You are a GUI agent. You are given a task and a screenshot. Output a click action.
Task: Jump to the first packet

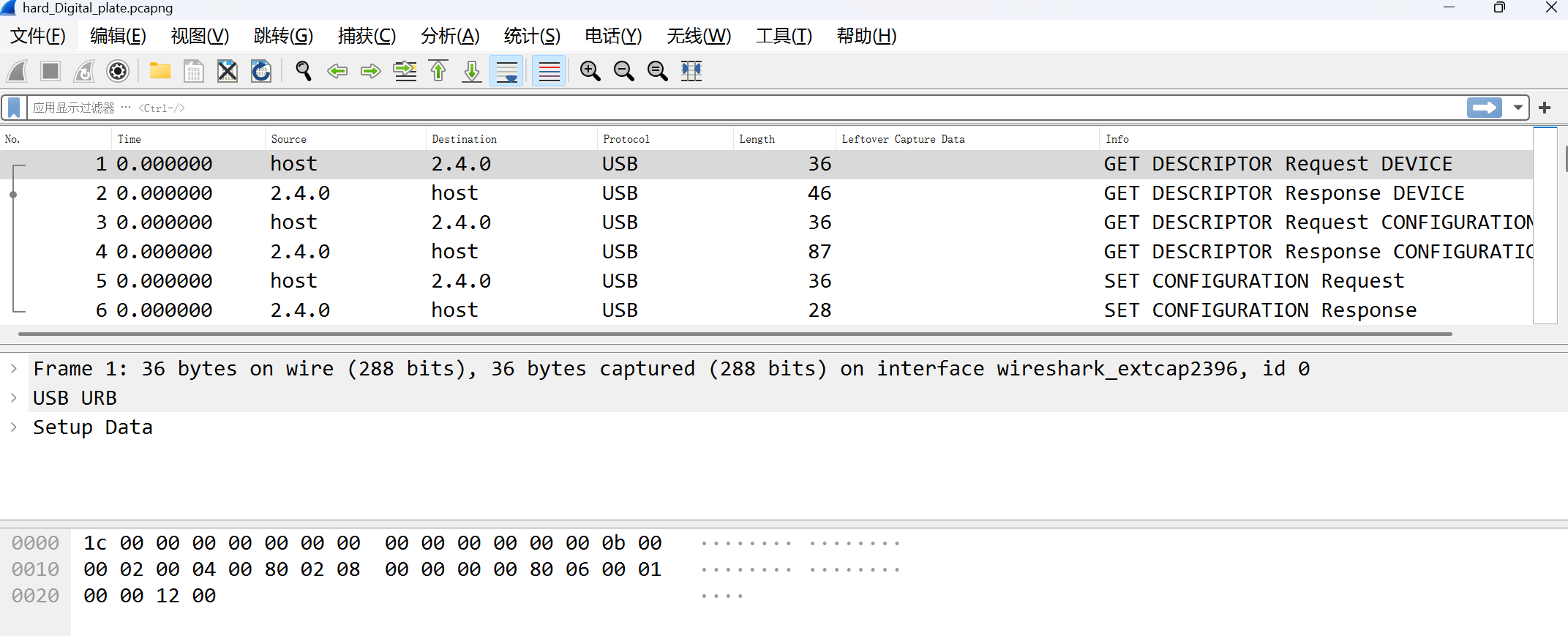[x=438, y=71]
